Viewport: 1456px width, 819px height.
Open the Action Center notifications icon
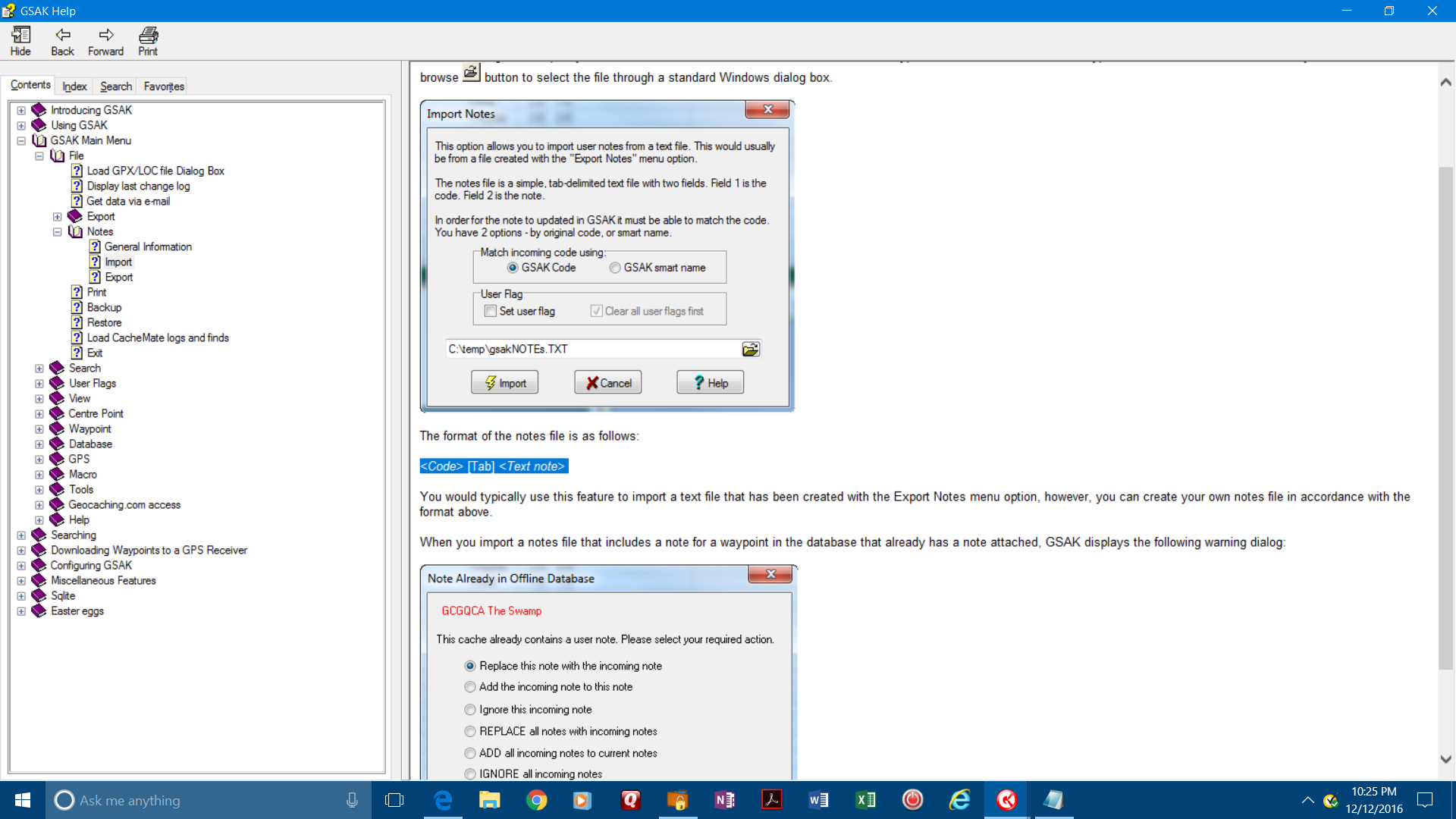click(1425, 800)
